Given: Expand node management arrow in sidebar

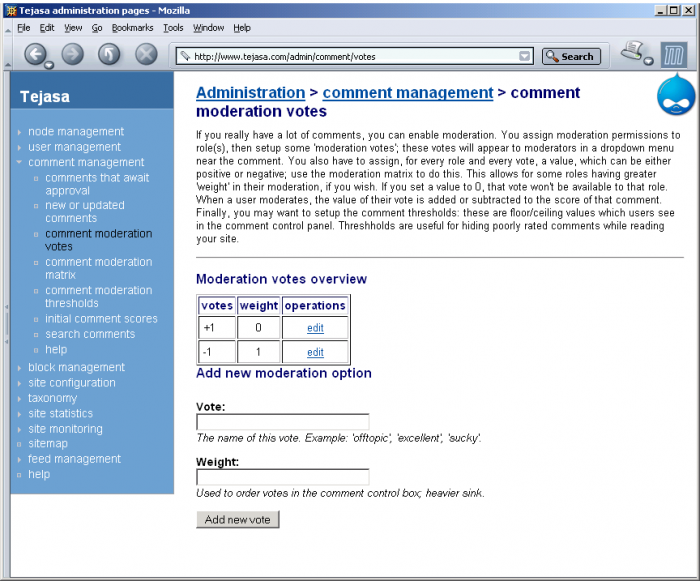Looking at the screenshot, I should tap(19, 132).
